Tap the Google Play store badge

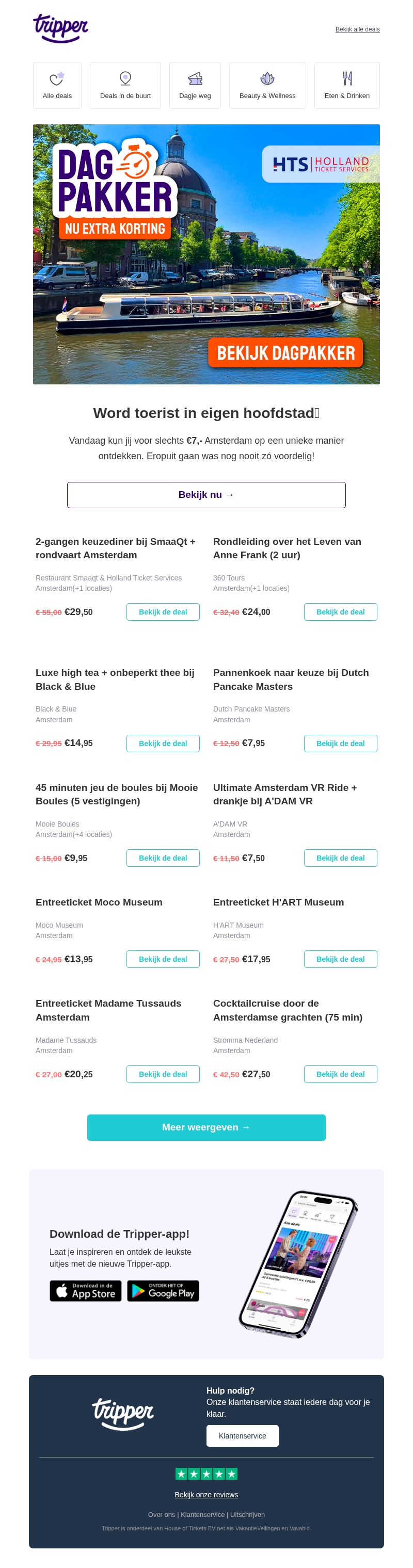(163, 1290)
